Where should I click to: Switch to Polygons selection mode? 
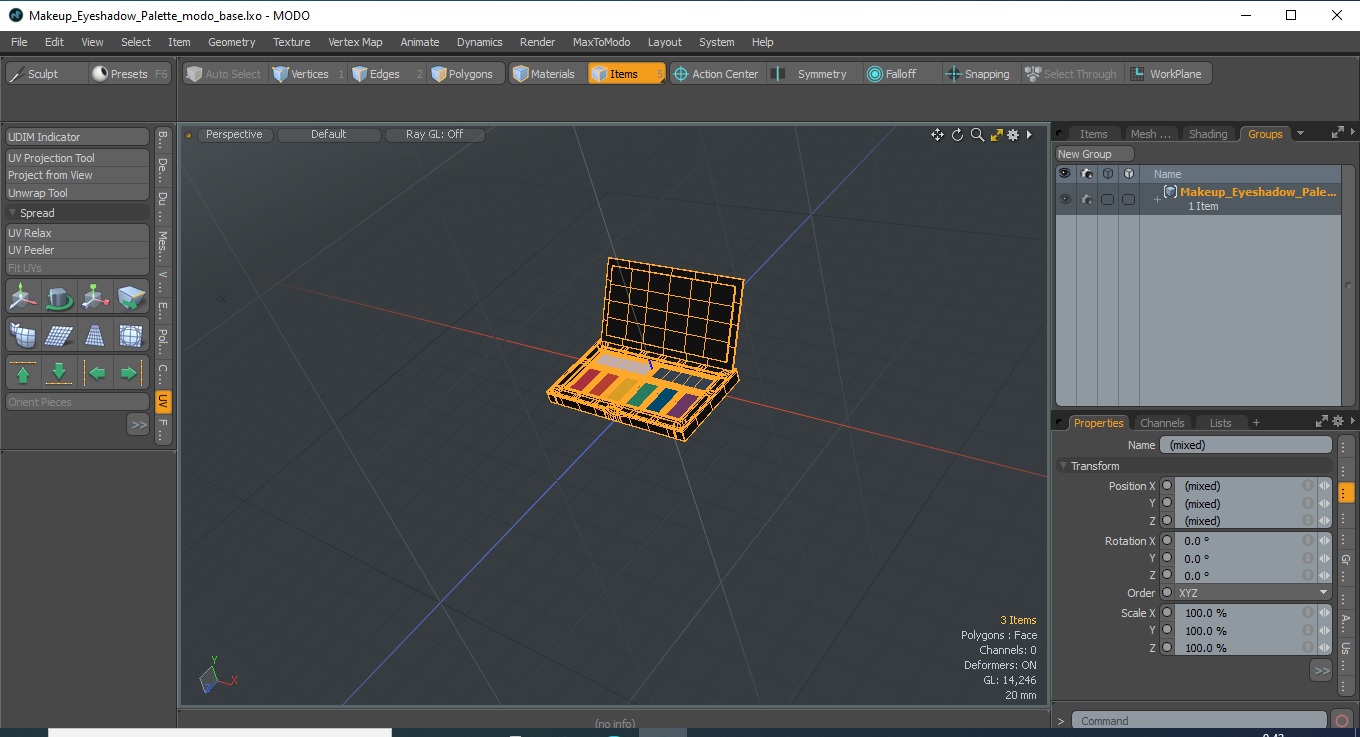(466, 74)
